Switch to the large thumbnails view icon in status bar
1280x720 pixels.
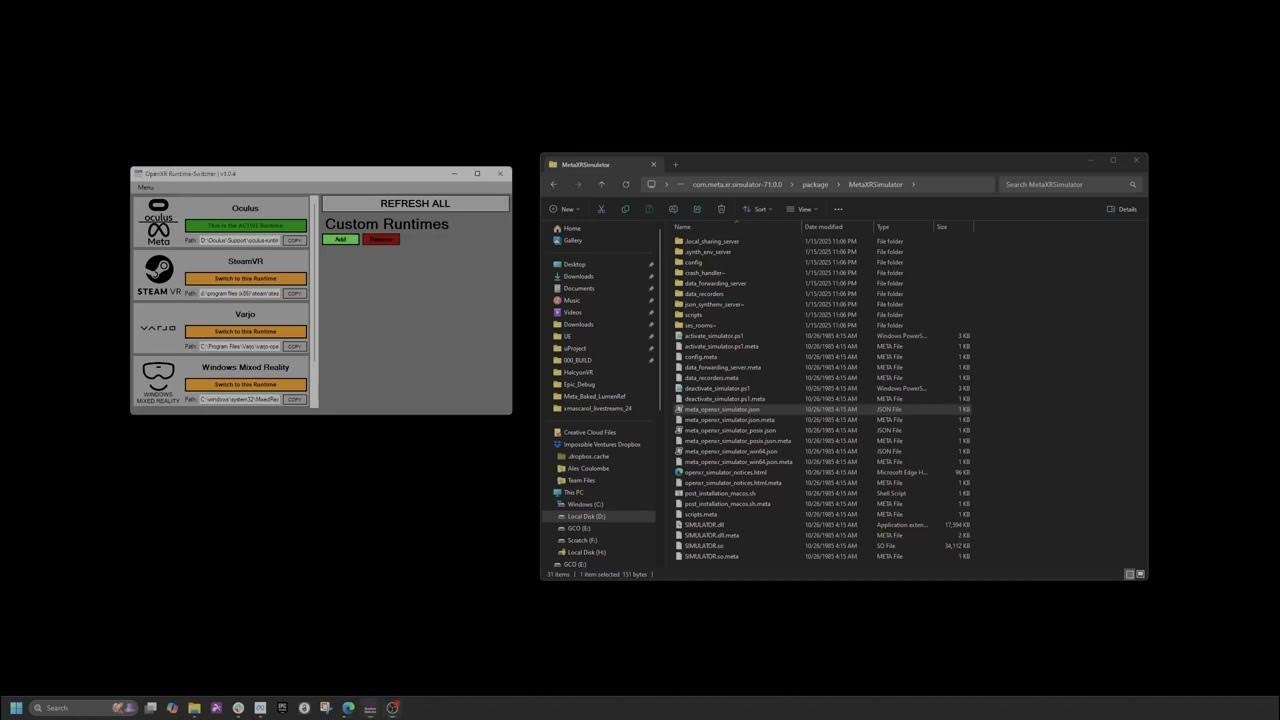(1141, 574)
